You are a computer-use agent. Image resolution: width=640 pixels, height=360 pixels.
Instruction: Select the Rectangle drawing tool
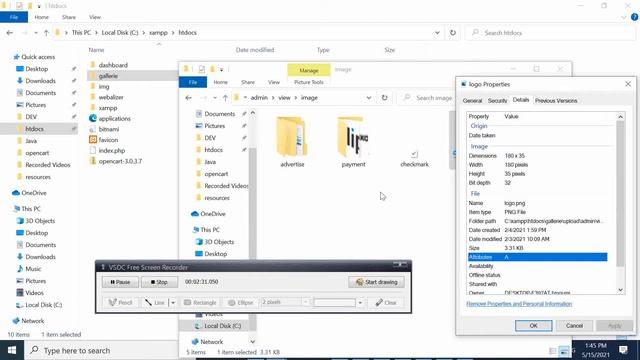tap(200, 302)
